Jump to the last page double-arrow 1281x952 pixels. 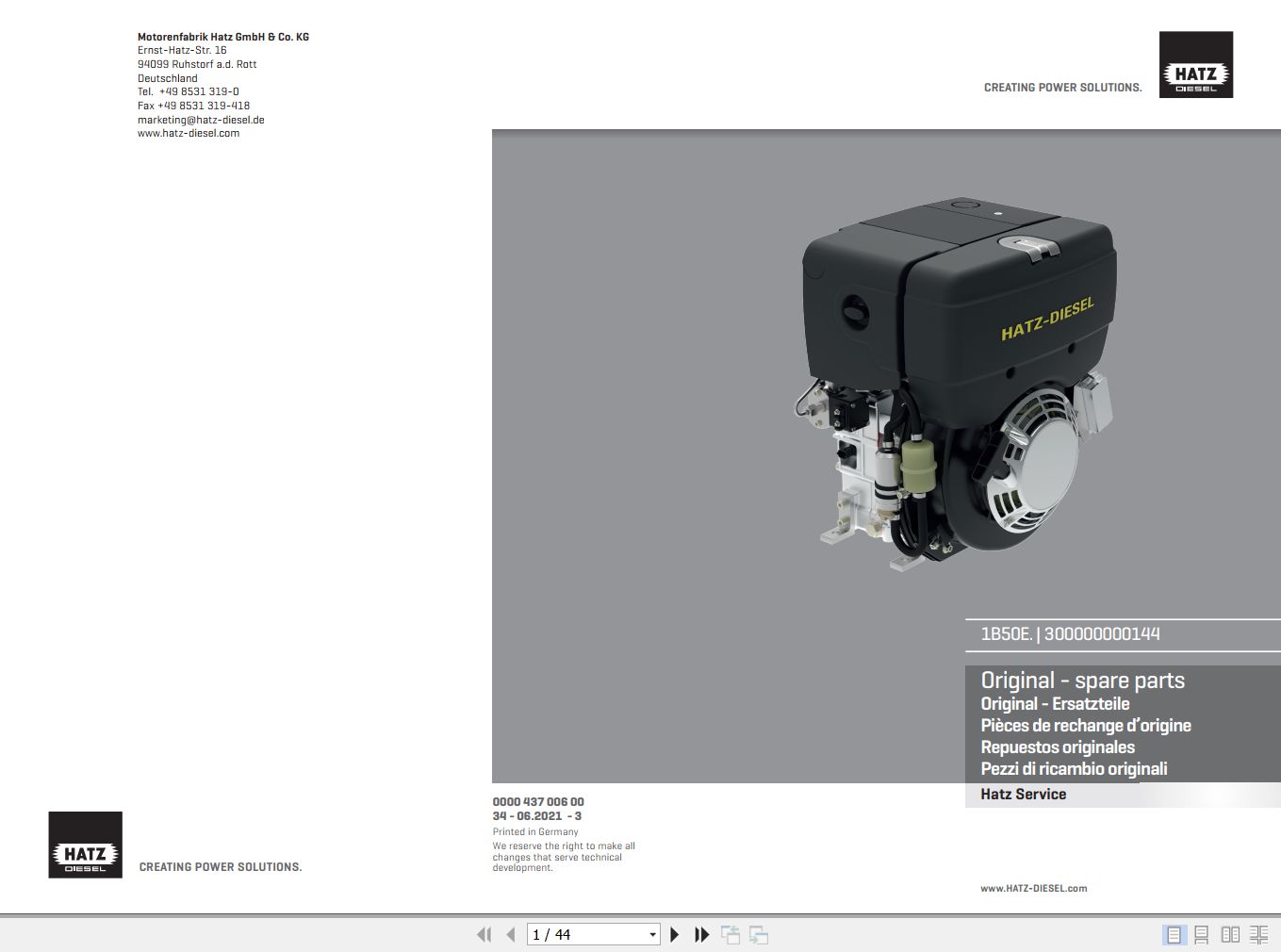coord(701,934)
